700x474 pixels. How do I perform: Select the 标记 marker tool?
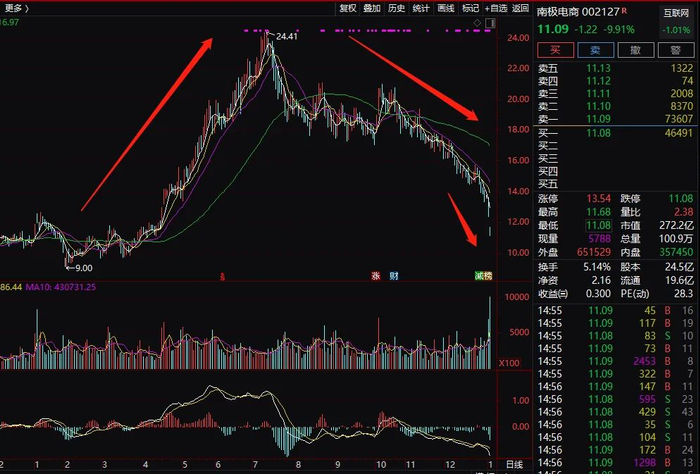click(x=470, y=8)
